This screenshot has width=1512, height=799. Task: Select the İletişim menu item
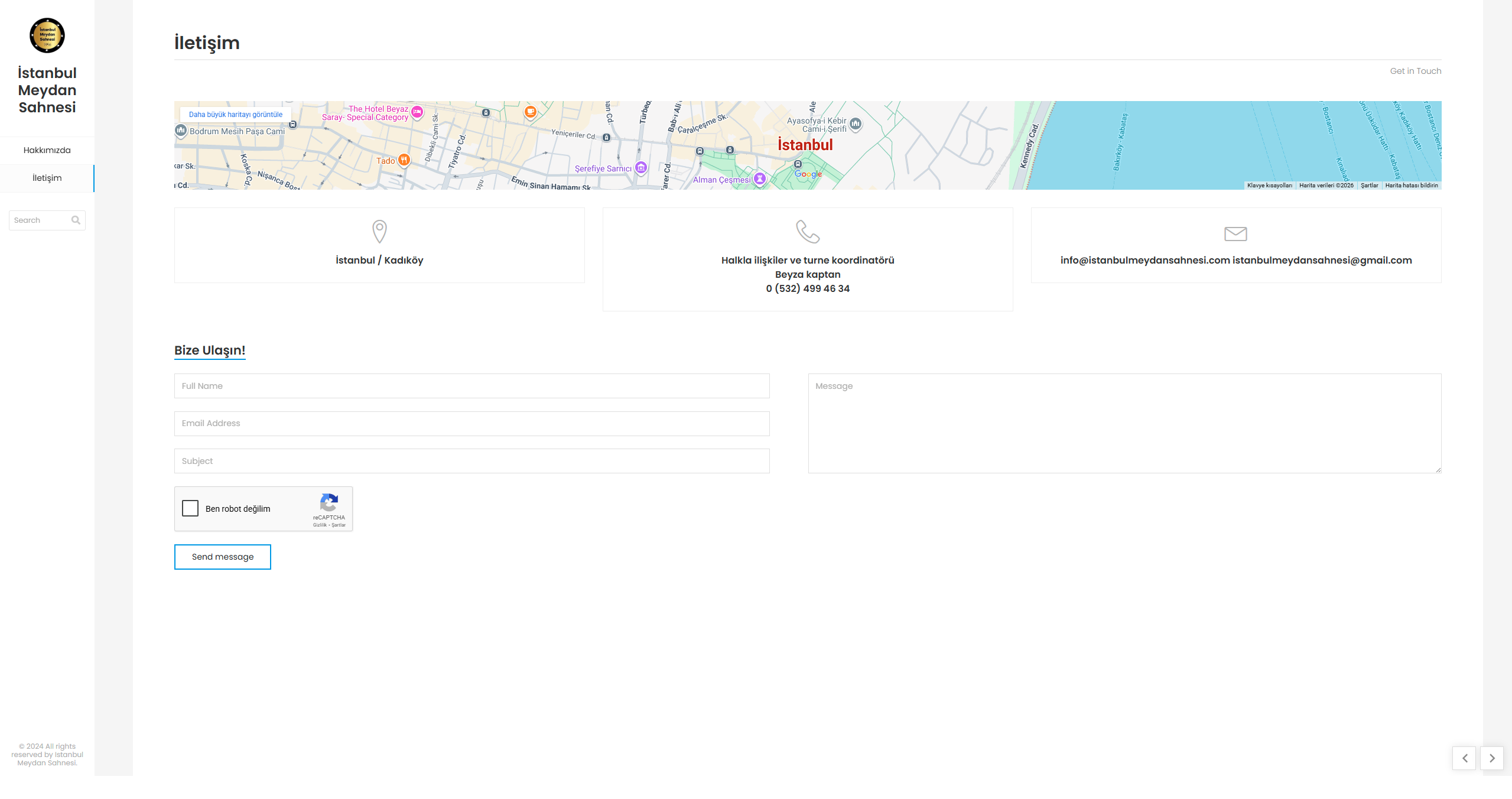pos(47,178)
